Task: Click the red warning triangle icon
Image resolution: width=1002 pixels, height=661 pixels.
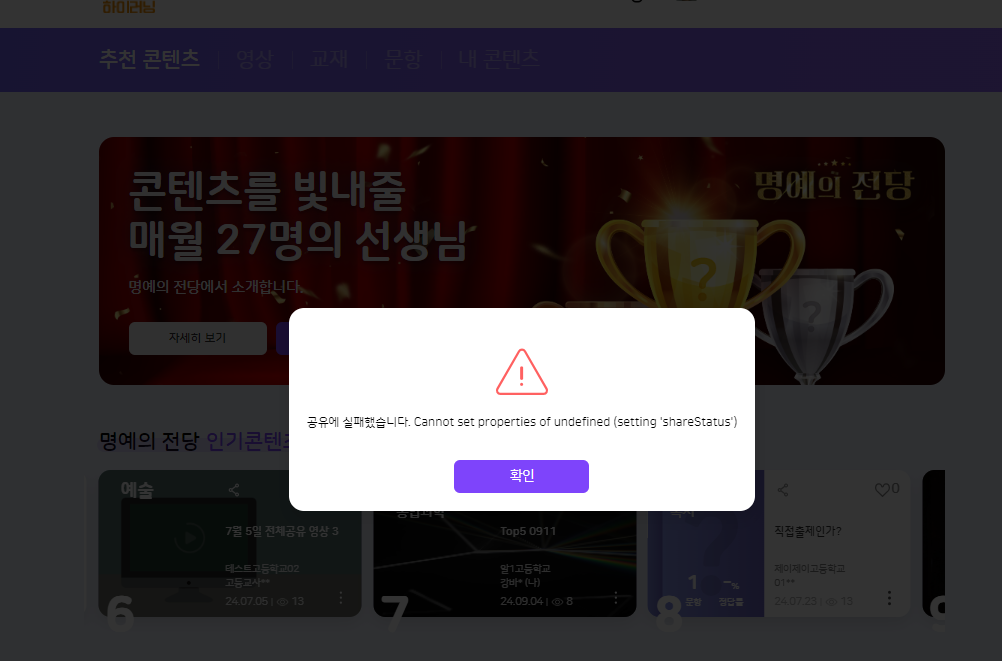Action: (x=521, y=372)
